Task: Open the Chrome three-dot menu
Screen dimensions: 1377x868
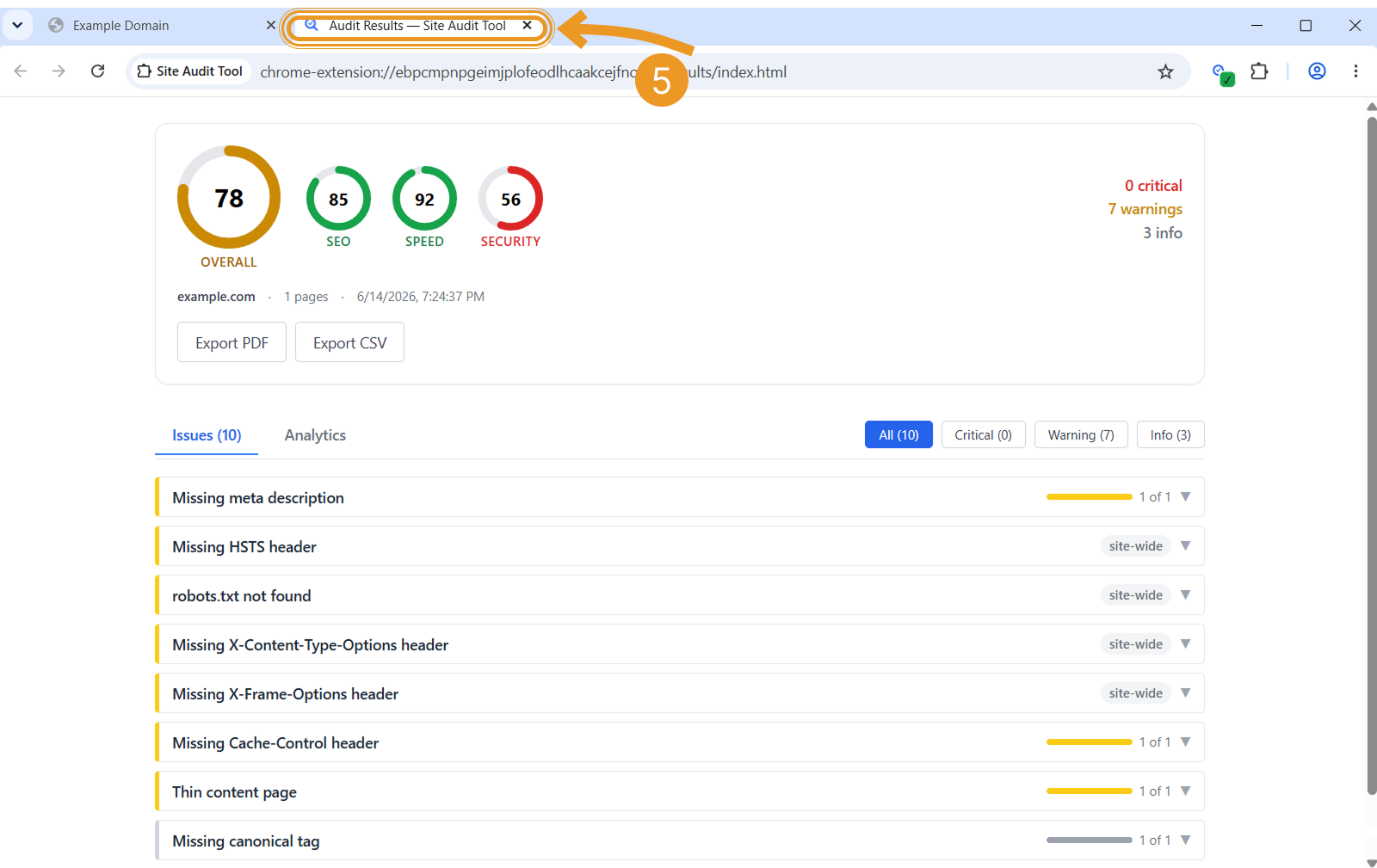Action: coord(1355,71)
